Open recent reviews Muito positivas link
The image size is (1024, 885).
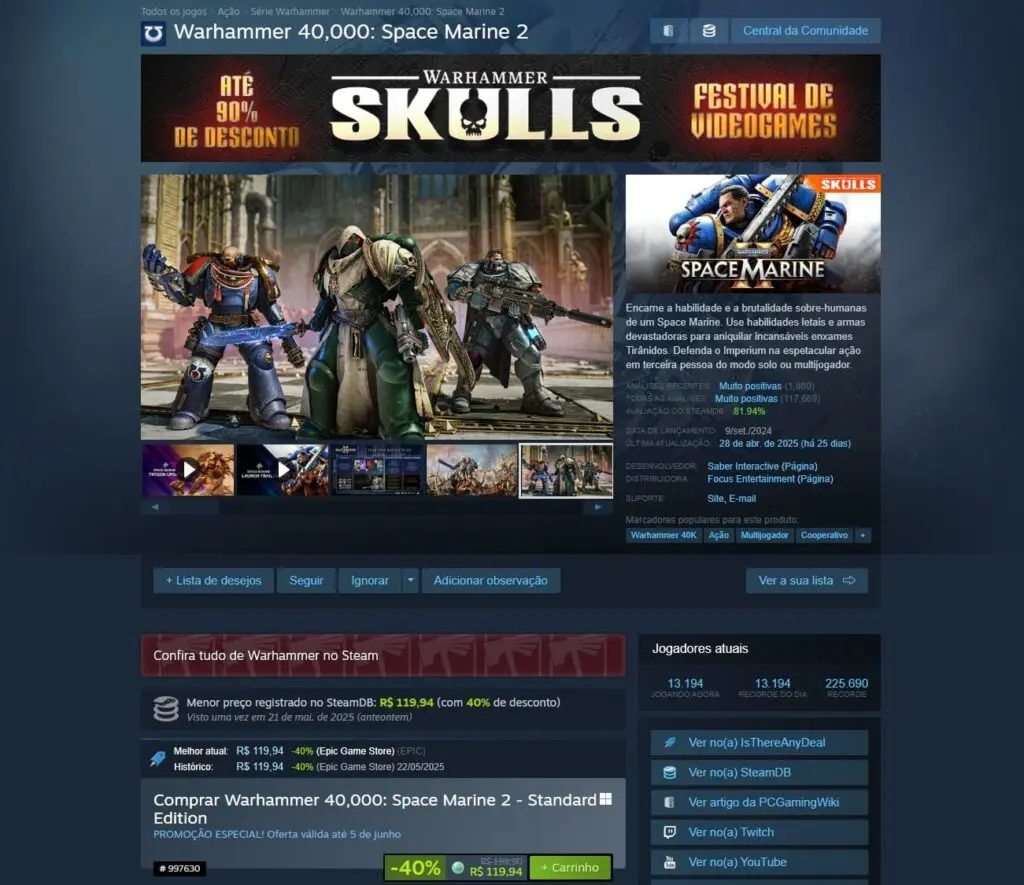750,386
